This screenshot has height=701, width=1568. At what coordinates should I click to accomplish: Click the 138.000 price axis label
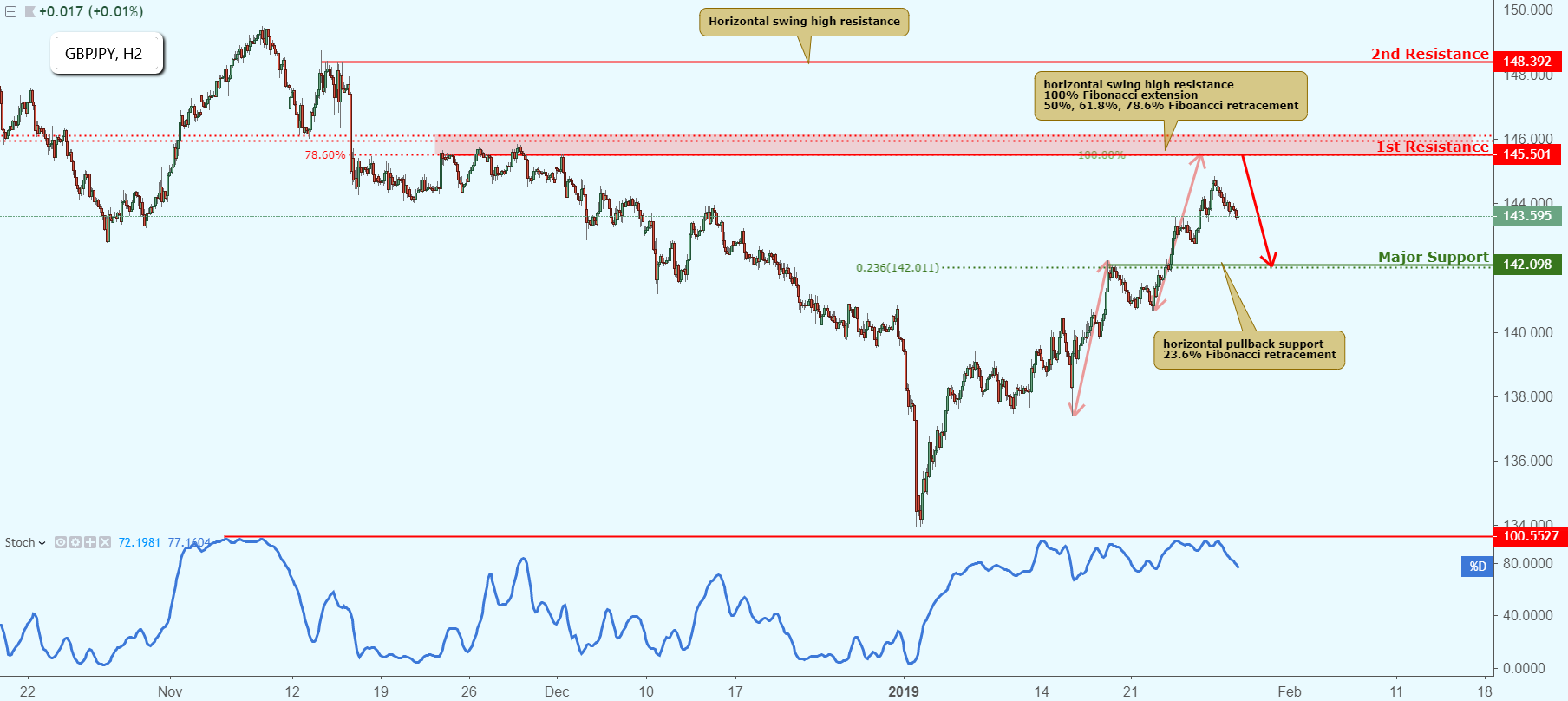tap(1528, 396)
